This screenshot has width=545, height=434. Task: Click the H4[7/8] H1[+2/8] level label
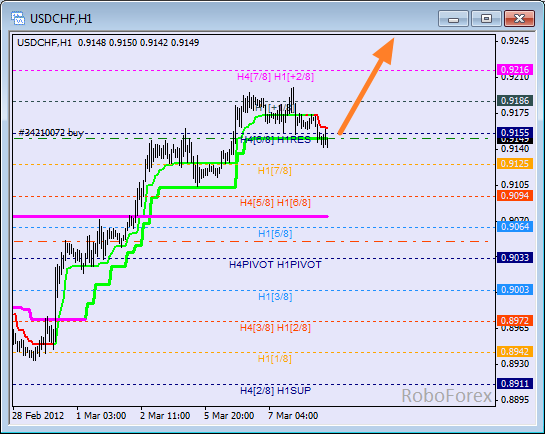click(x=275, y=76)
